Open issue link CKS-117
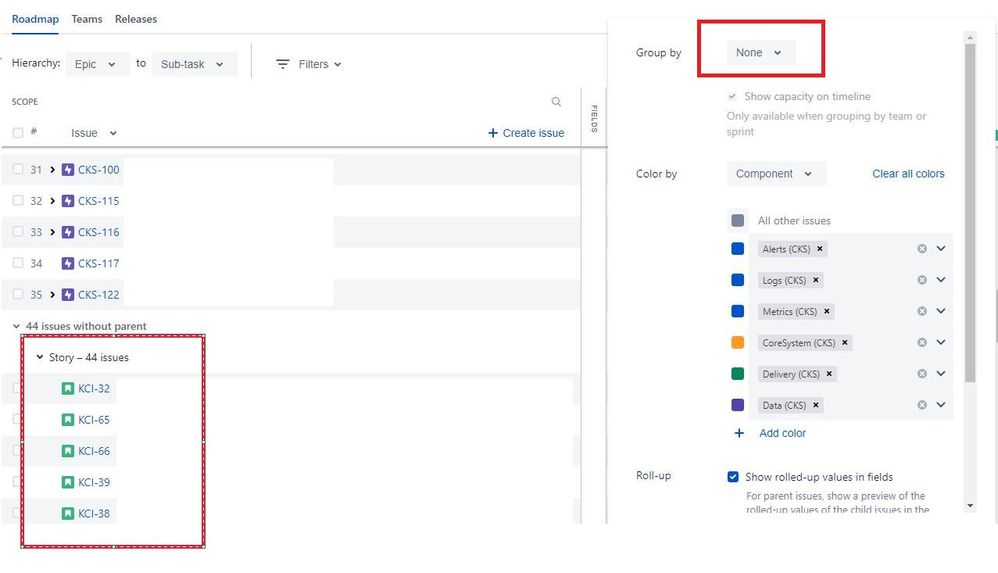This screenshot has width=998, height=573. pyautogui.click(x=99, y=264)
